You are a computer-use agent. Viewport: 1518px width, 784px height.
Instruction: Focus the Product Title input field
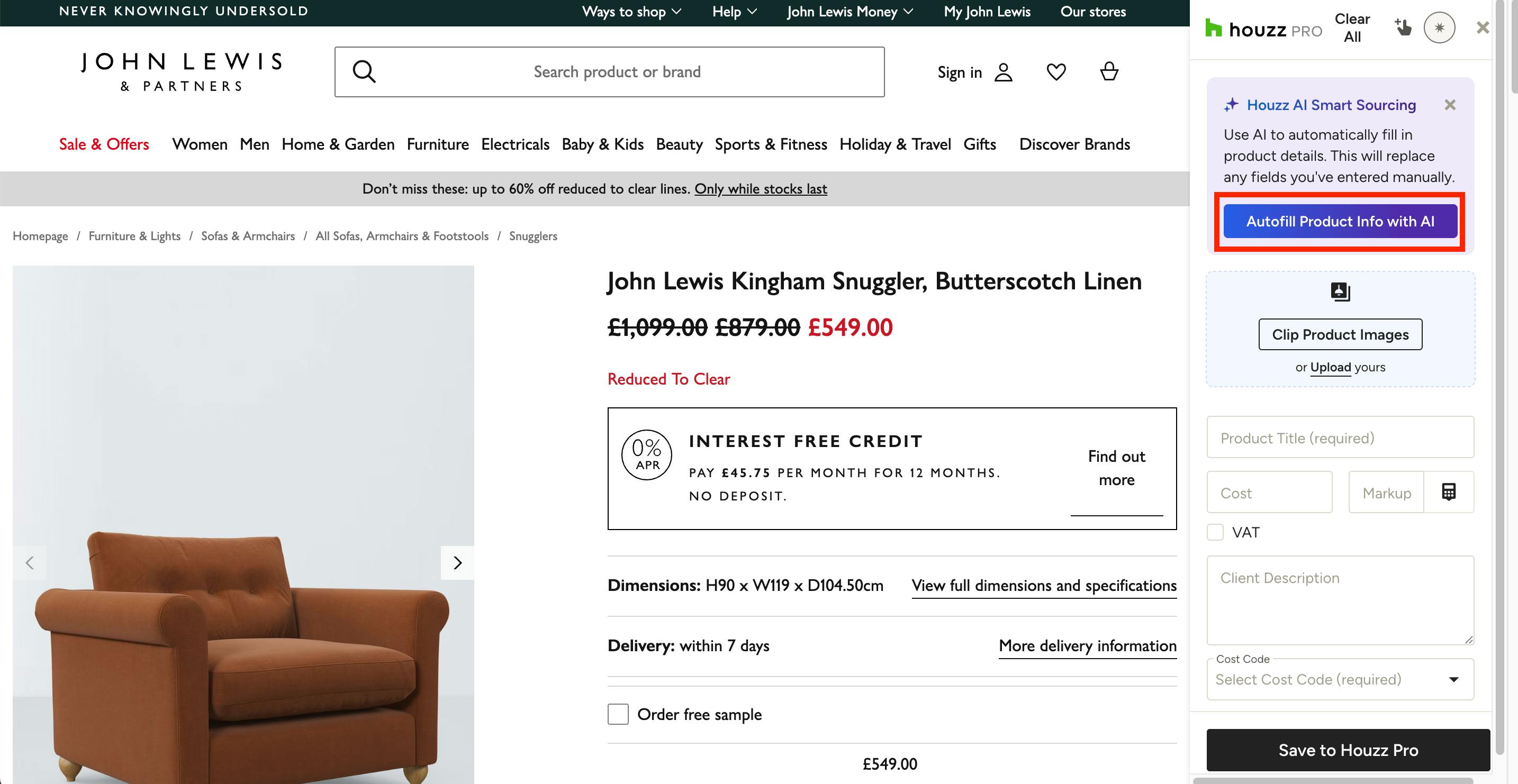click(1340, 437)
